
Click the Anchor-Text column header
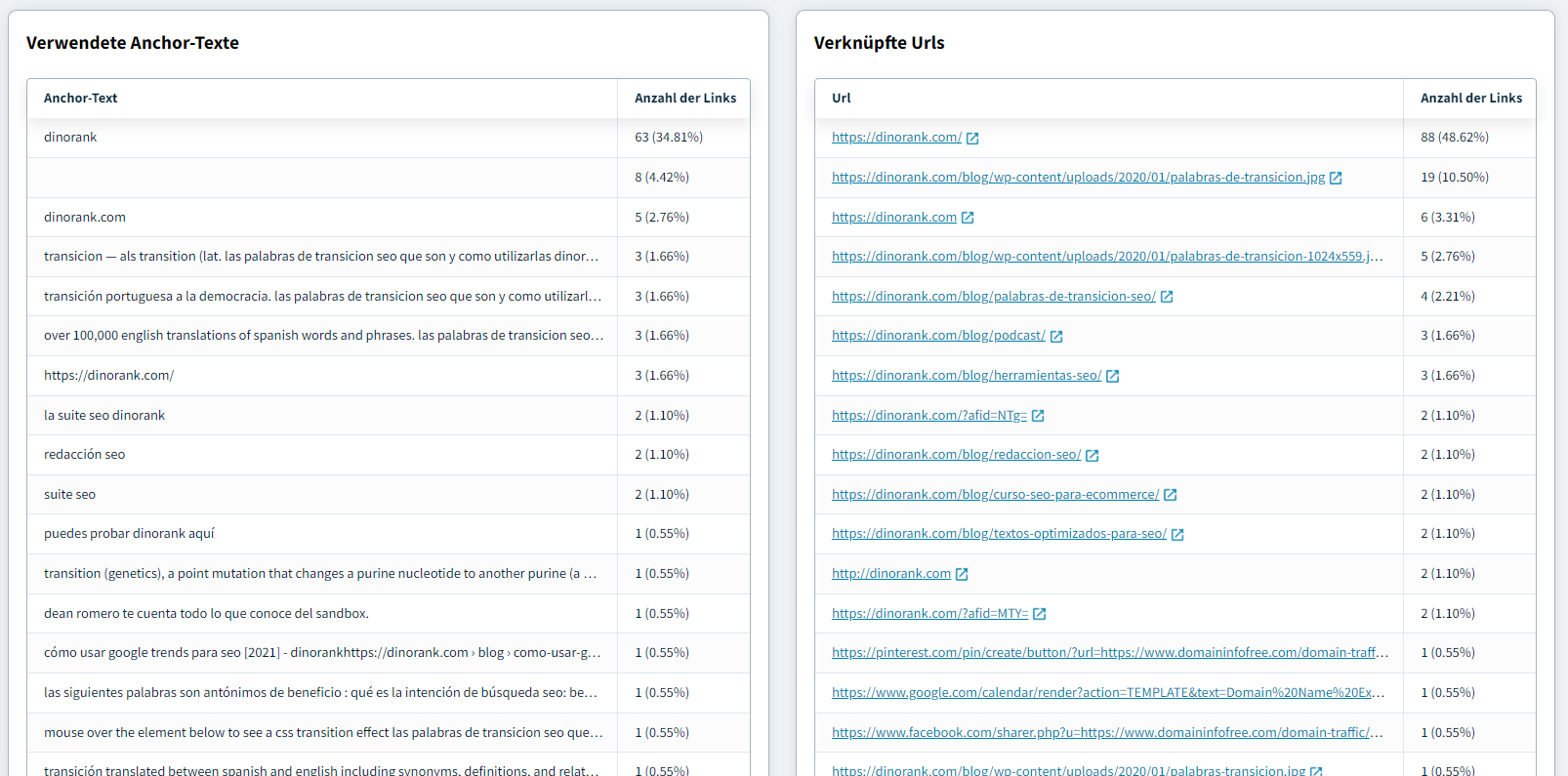click(80, 99)
